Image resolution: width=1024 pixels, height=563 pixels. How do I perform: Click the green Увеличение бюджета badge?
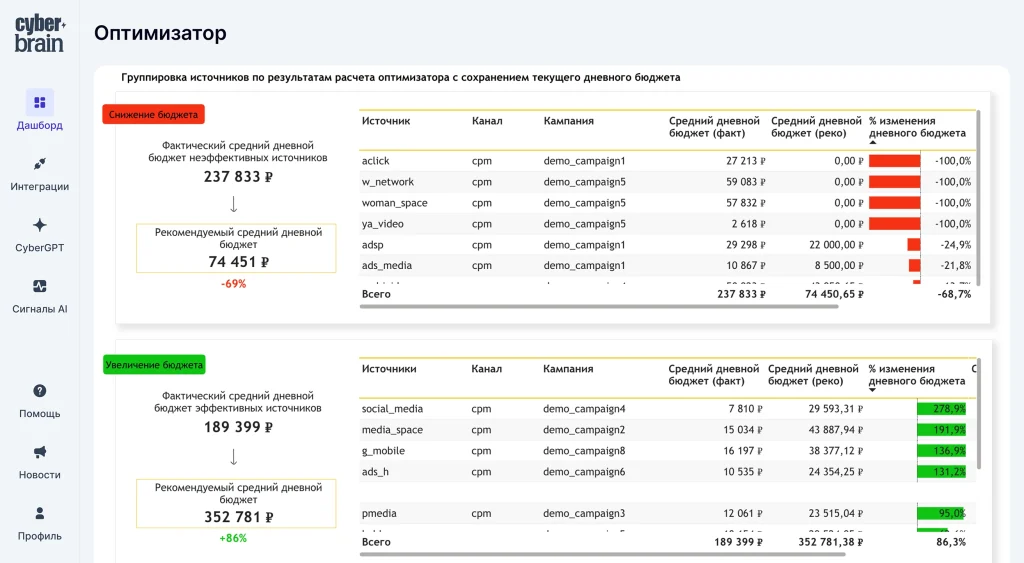pos(154,365)
